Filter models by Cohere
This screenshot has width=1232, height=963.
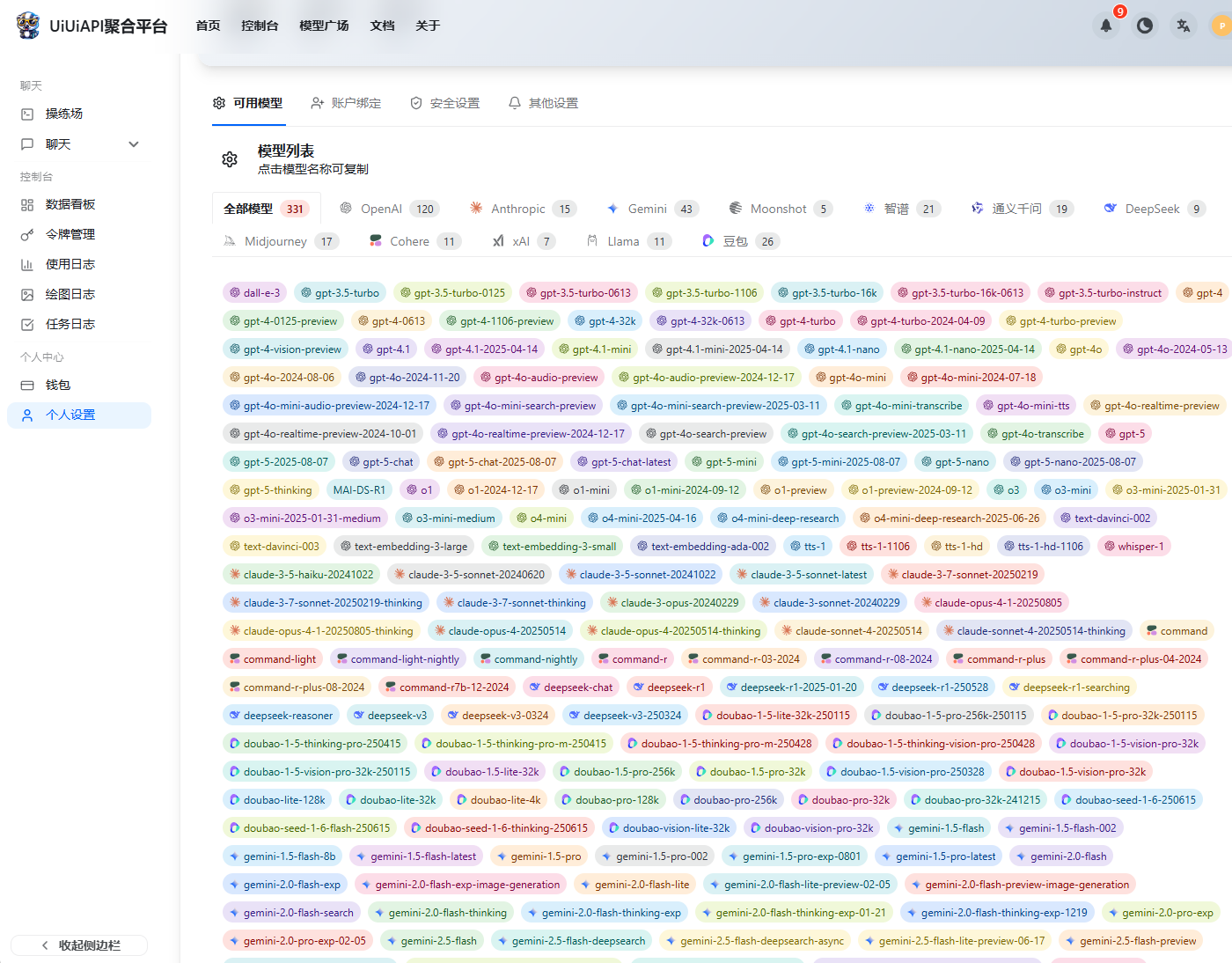pos(415,241)
